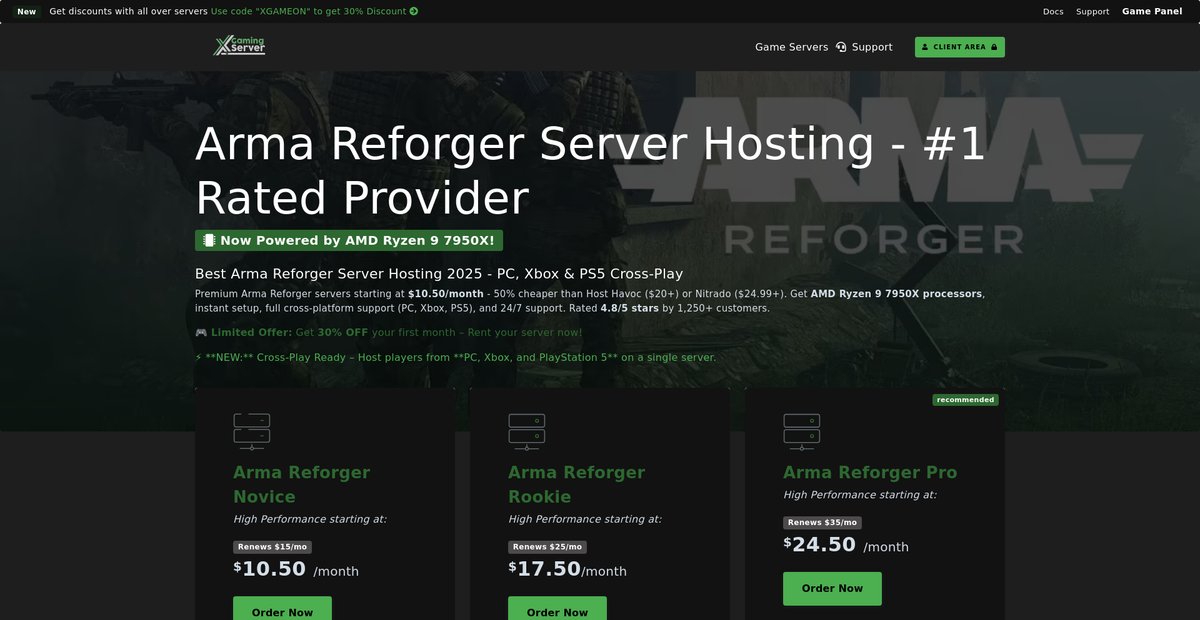The width and height of the screenshot is (1200, 620).
Task: Click the Arma Reforger Novice title
Action: pyautogui.click(x=302, y=484)
